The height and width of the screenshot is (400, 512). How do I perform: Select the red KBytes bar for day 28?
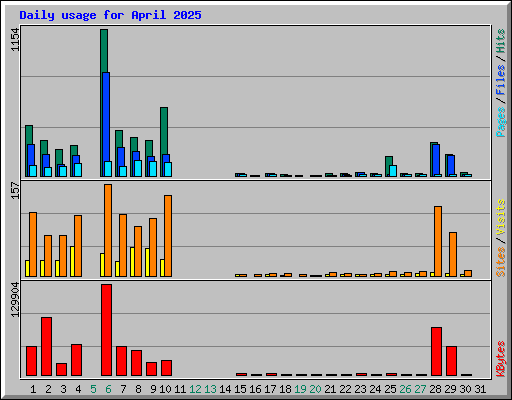pyautogui.click(x=436, y=351)
